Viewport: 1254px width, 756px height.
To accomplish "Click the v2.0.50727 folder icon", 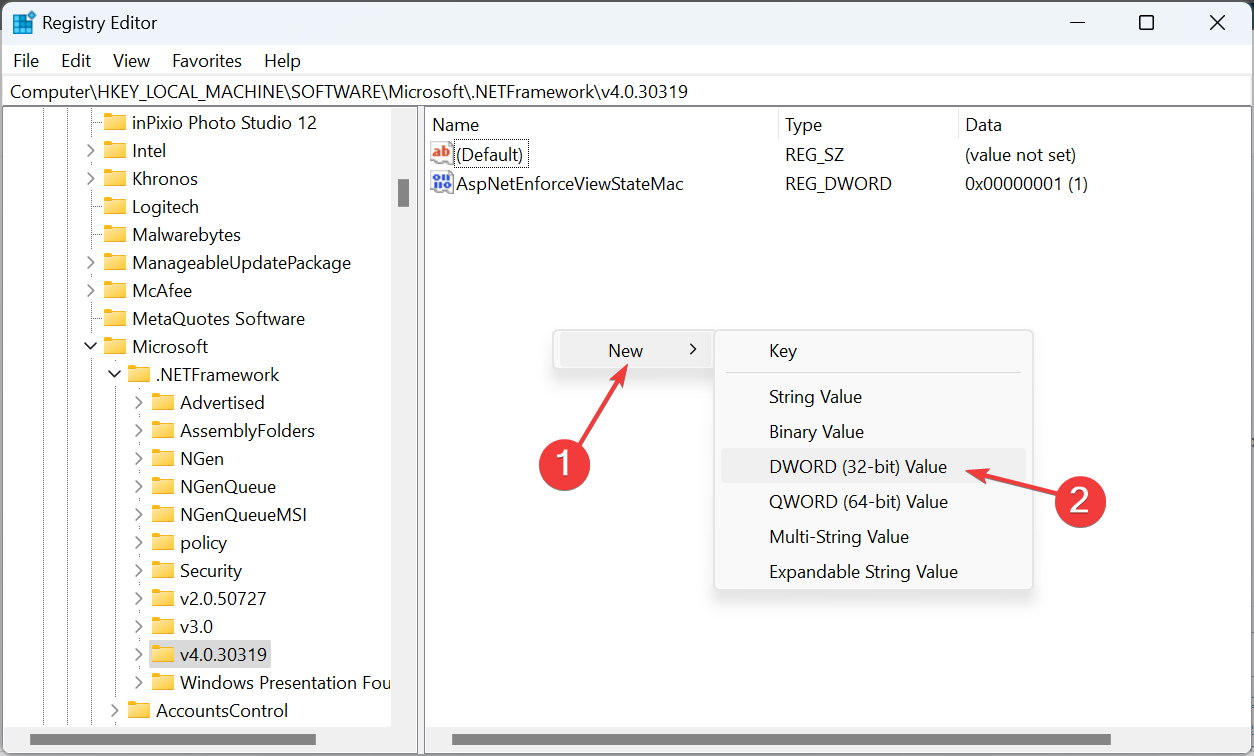I will 162,598.
